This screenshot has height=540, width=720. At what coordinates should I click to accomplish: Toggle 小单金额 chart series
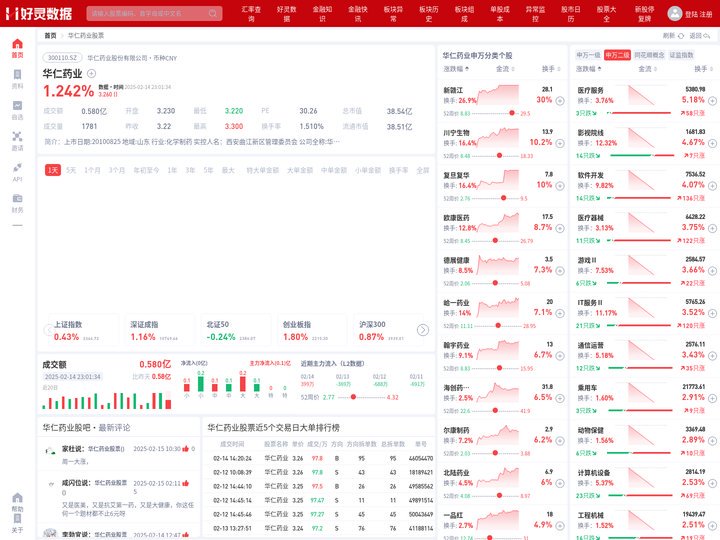368,170
